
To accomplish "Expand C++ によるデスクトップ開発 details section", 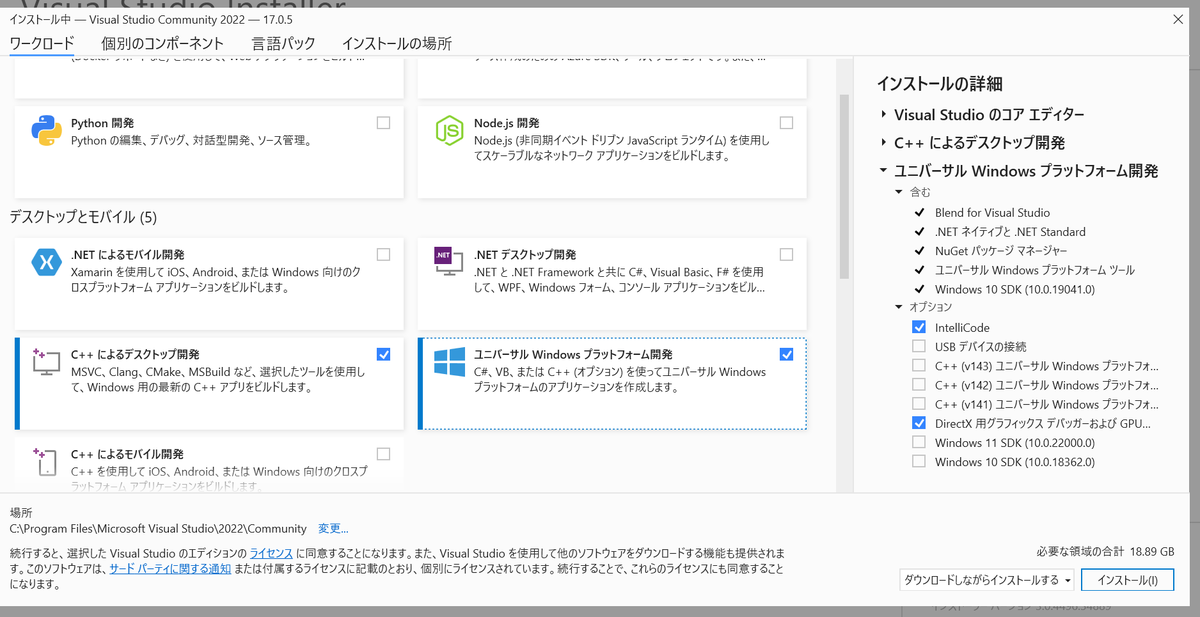I will (x=884, y=143).
